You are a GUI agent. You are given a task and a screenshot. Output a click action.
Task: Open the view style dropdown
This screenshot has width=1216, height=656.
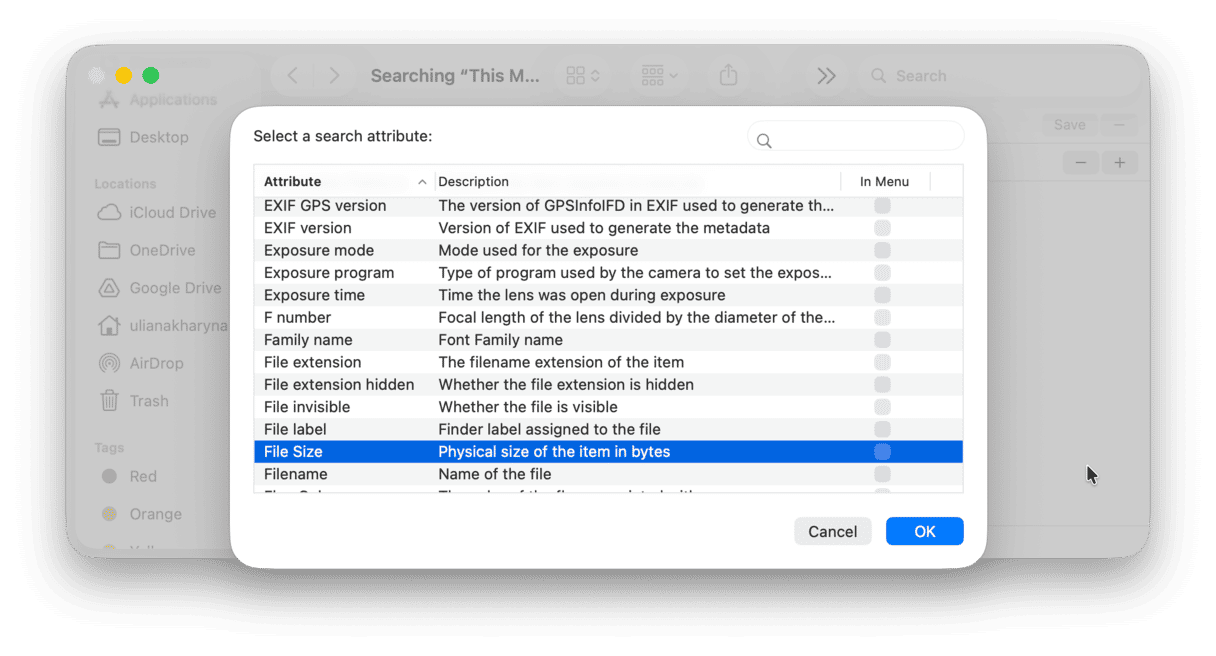583,74
